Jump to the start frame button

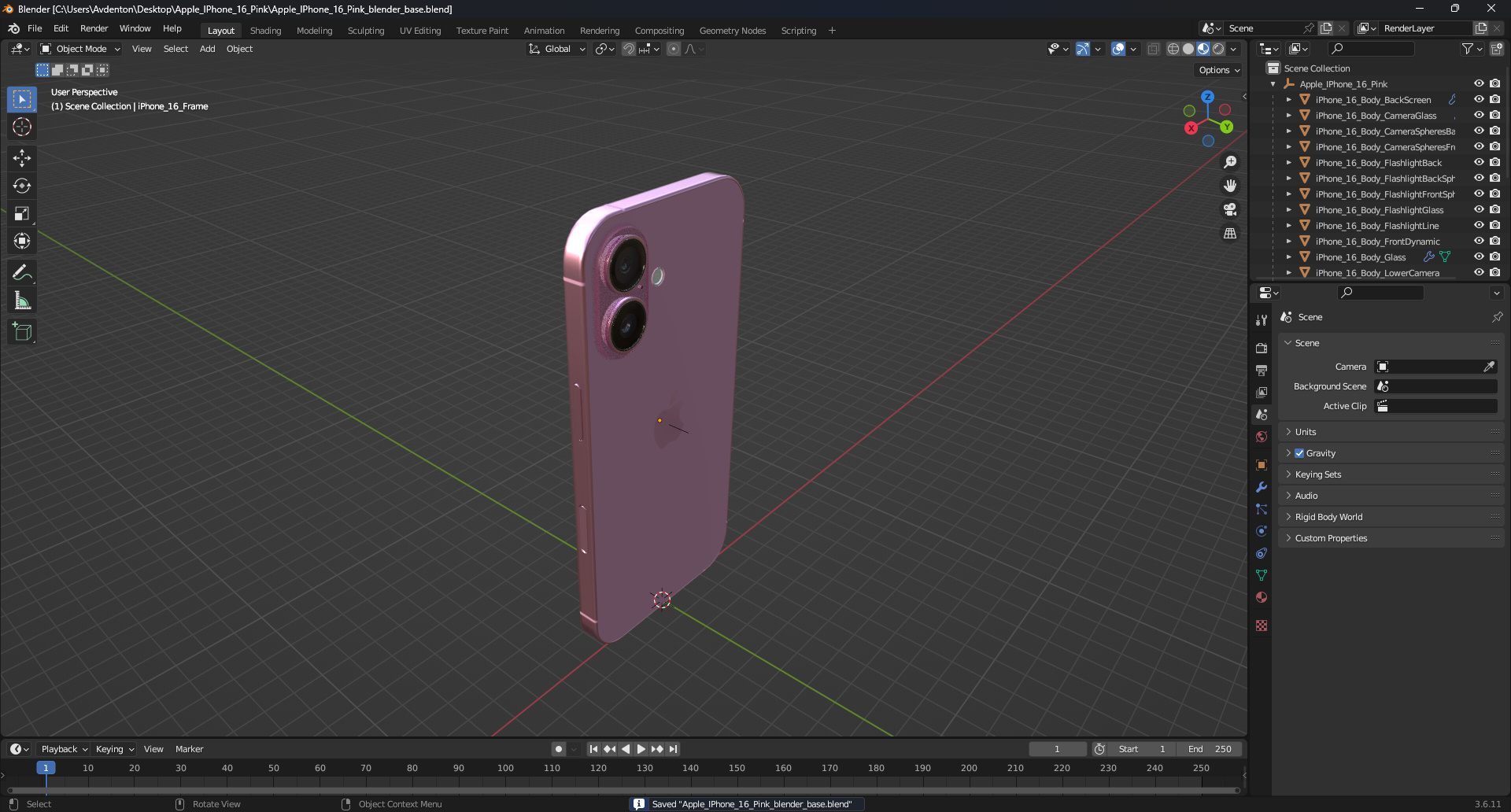coord(593,749)
